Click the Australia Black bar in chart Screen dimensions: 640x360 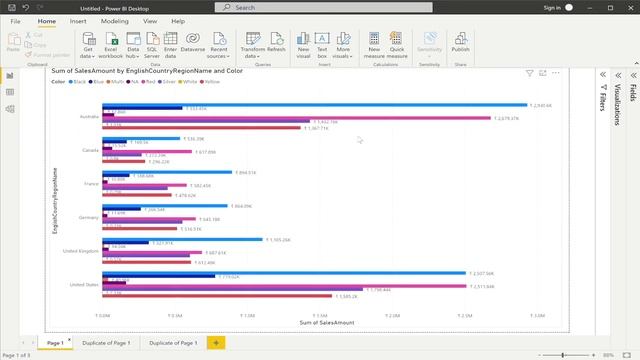point(315,105)
